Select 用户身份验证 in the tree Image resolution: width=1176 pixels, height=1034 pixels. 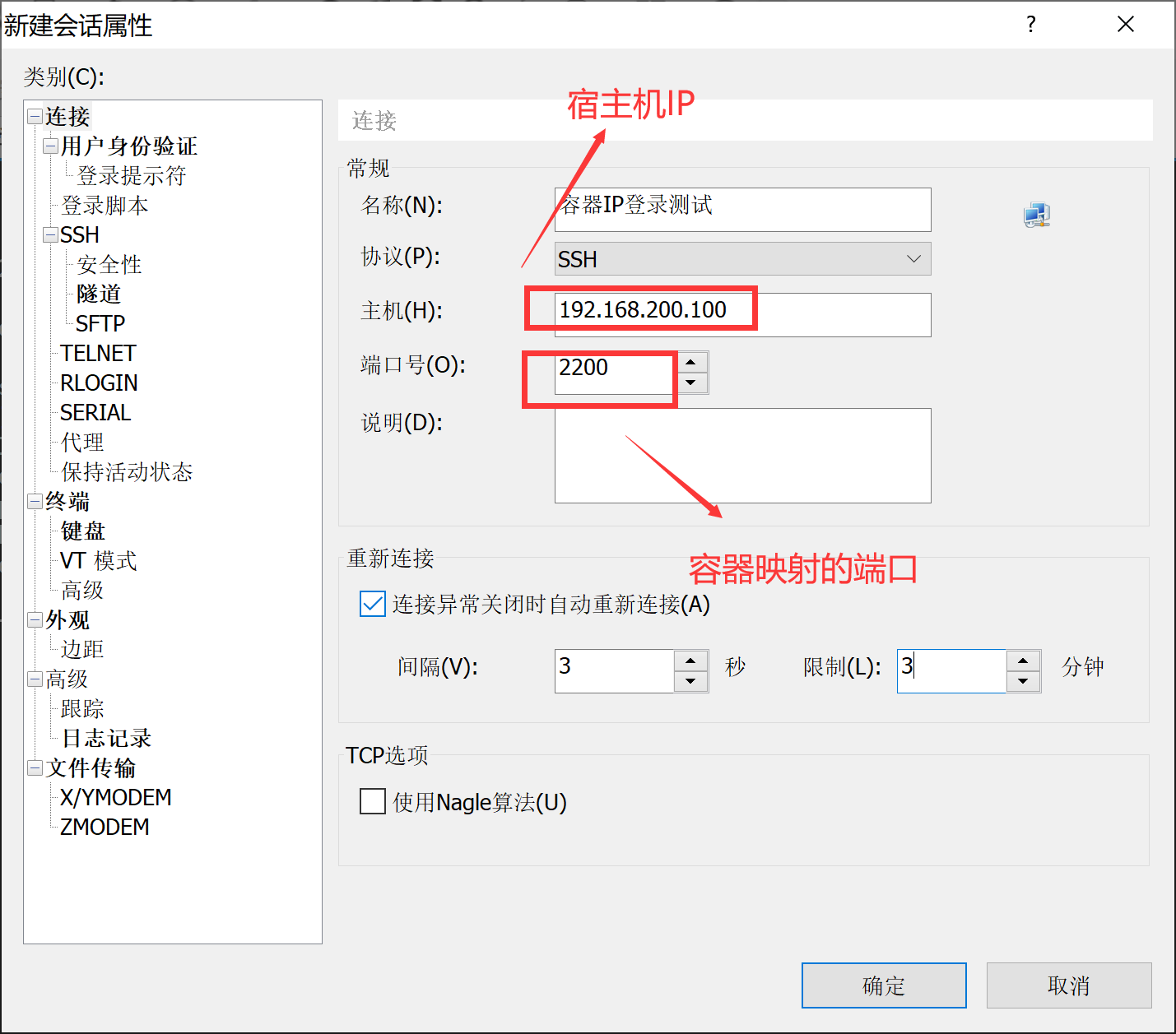pyautogui.click(x=129, y=146)
